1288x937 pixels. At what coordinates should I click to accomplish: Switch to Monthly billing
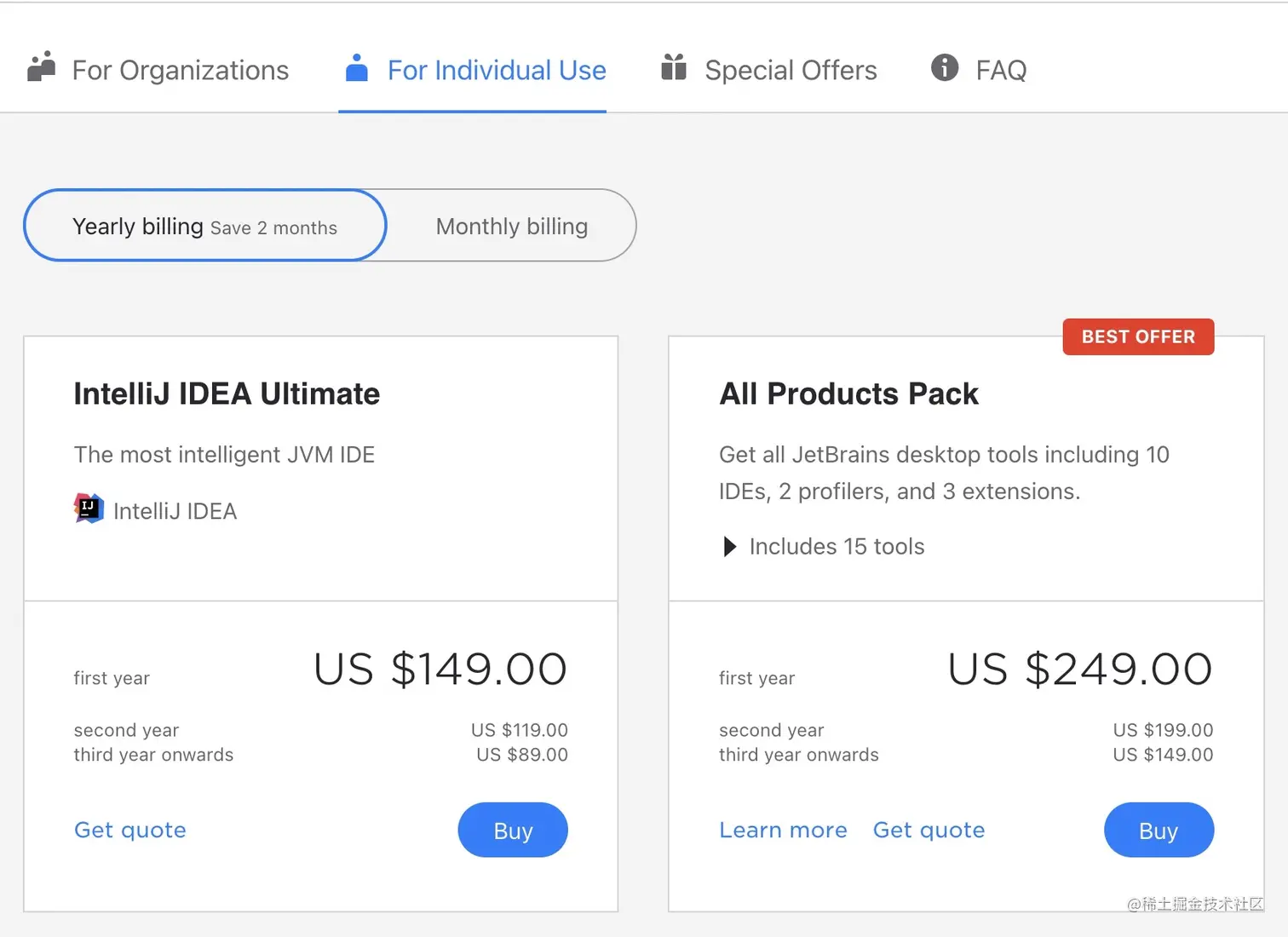point(511,227)
